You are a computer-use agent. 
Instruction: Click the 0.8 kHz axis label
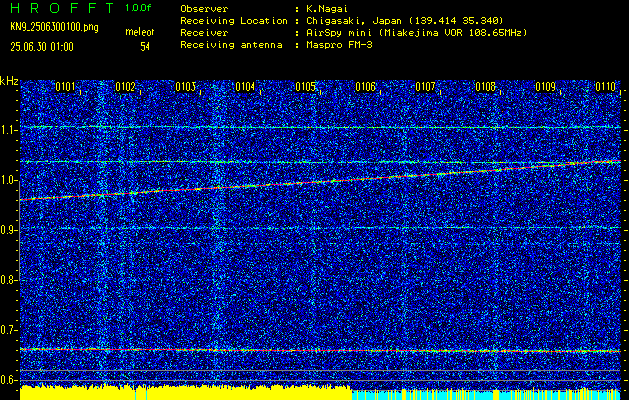(8, 280)
